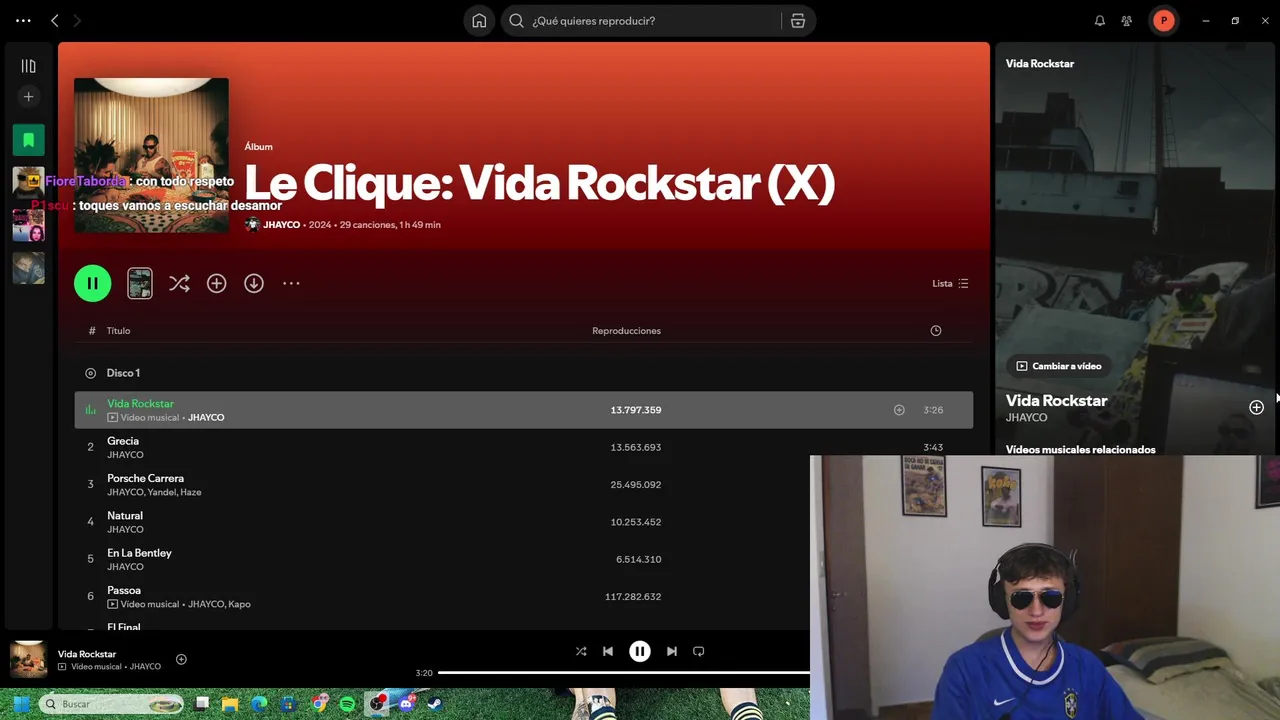Click the Disco 1 header
This screenshot has width=1280, height=720.
pyautogui.click(x=123, y=373)
